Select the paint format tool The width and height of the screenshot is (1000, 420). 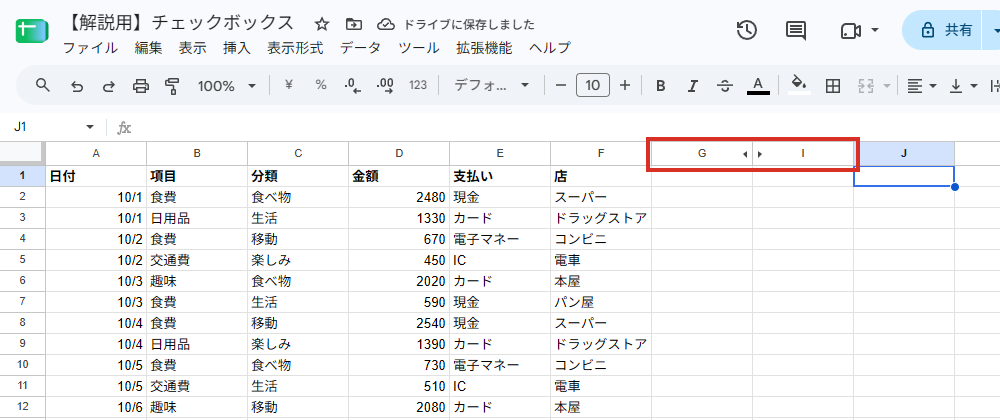(172, 85)
